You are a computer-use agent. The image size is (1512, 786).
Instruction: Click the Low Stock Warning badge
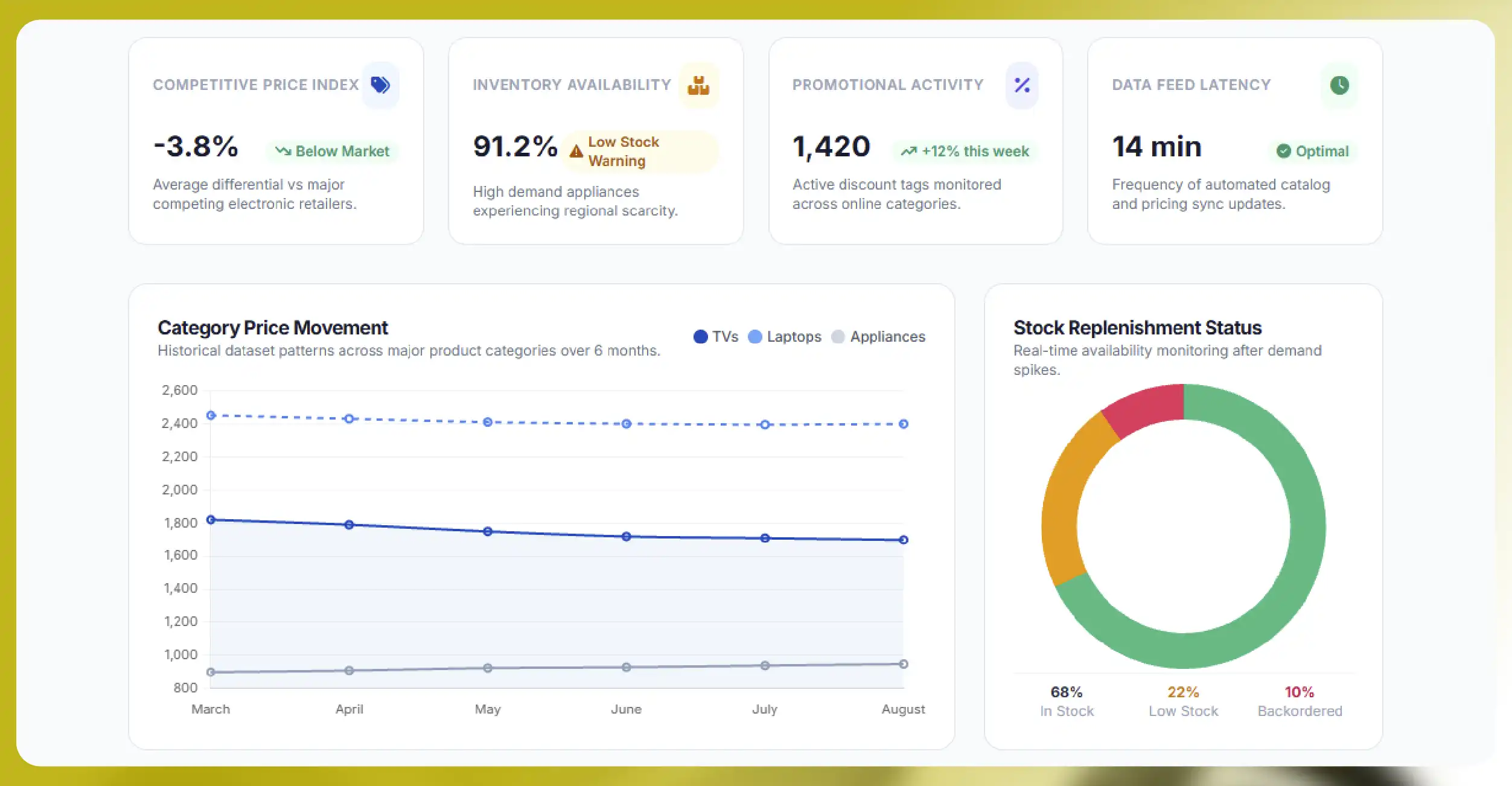pos(640,151)
